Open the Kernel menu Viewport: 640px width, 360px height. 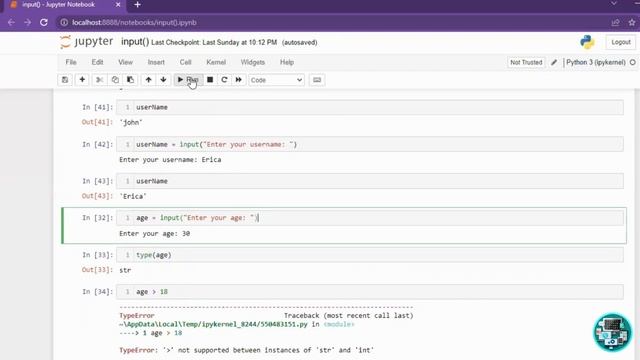click(216, 62)
